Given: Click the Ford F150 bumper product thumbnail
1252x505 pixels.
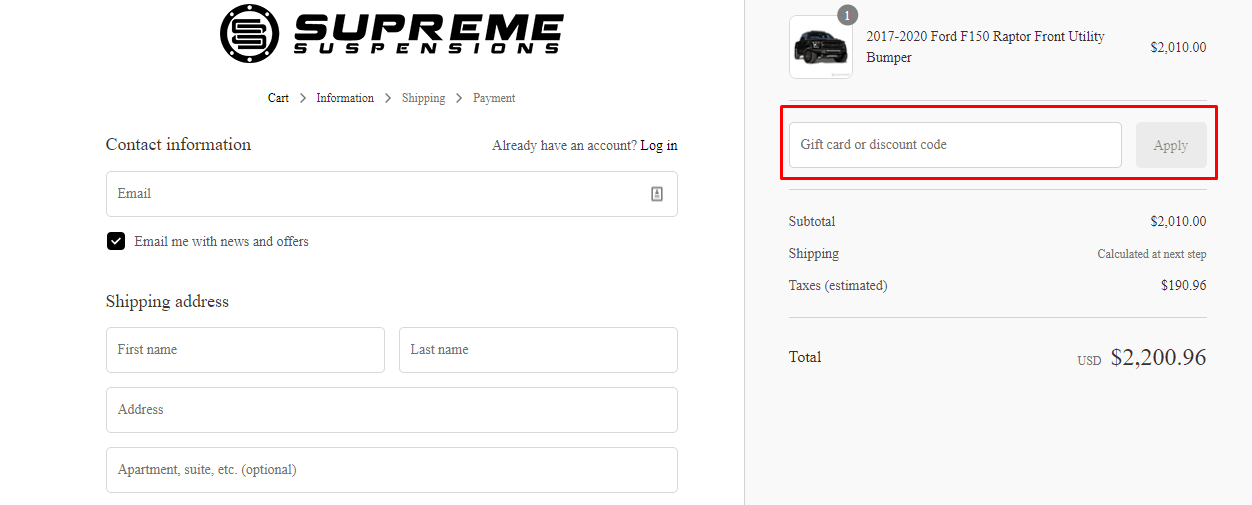Looking at the screenshot, I should [x=820, y=47].
